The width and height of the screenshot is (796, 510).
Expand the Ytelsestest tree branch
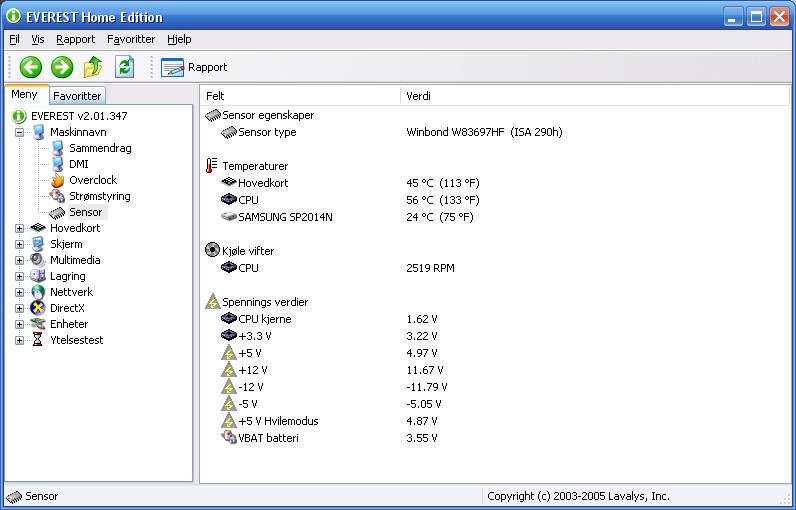pyautogui.click(x=19, y=341)
